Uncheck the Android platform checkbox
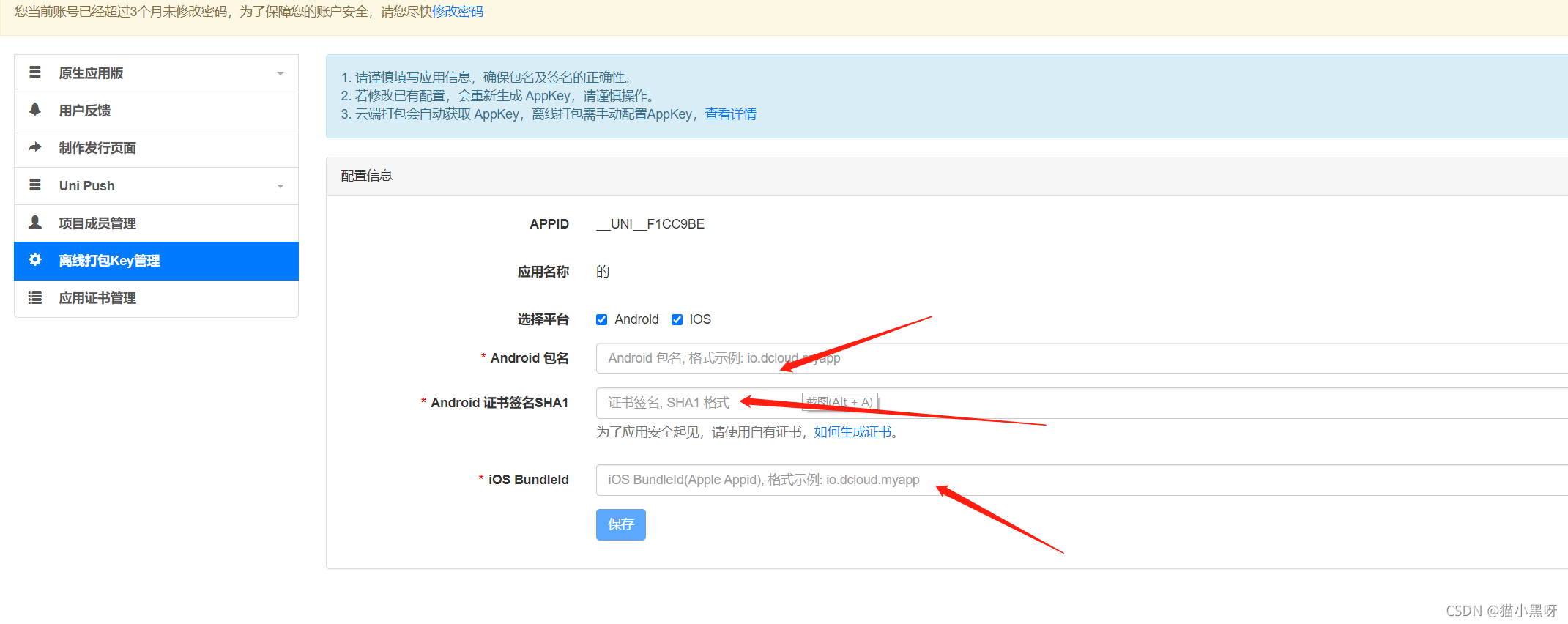 [x=601, y=319]
